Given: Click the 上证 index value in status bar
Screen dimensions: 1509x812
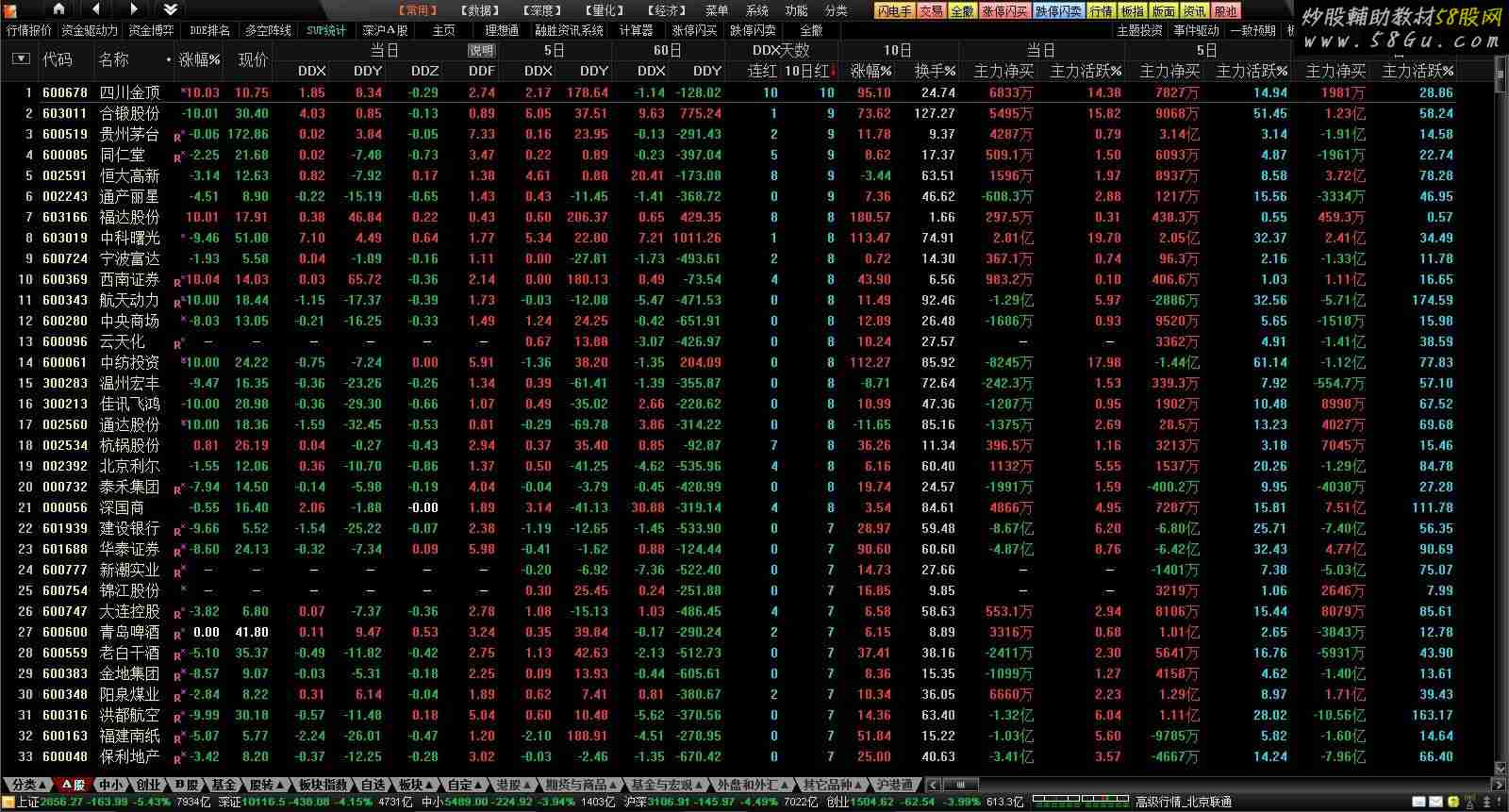Looking at the screenshot, I should pos(62,803).
